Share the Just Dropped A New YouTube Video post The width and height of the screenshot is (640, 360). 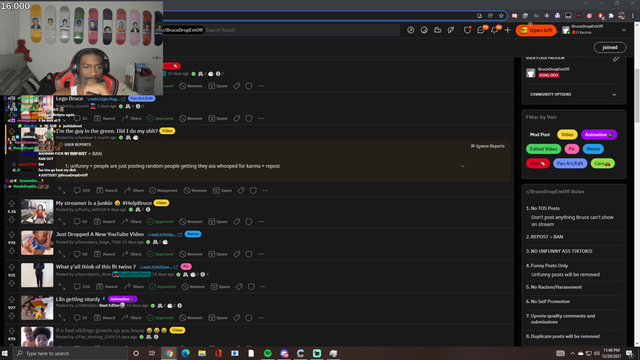131,254
